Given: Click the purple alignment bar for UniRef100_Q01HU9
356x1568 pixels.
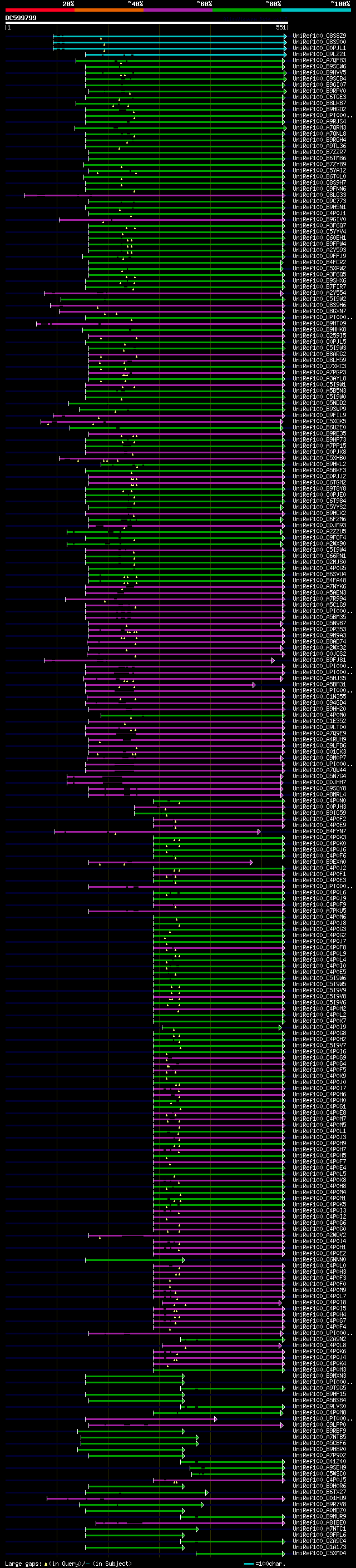Looking at the screenshot, I should pos(166,1498).
